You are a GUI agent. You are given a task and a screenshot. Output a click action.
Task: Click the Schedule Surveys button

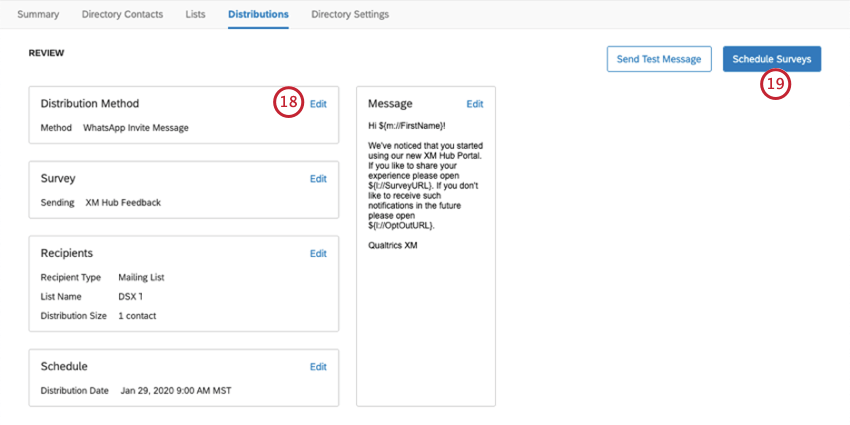pos(771,59)
